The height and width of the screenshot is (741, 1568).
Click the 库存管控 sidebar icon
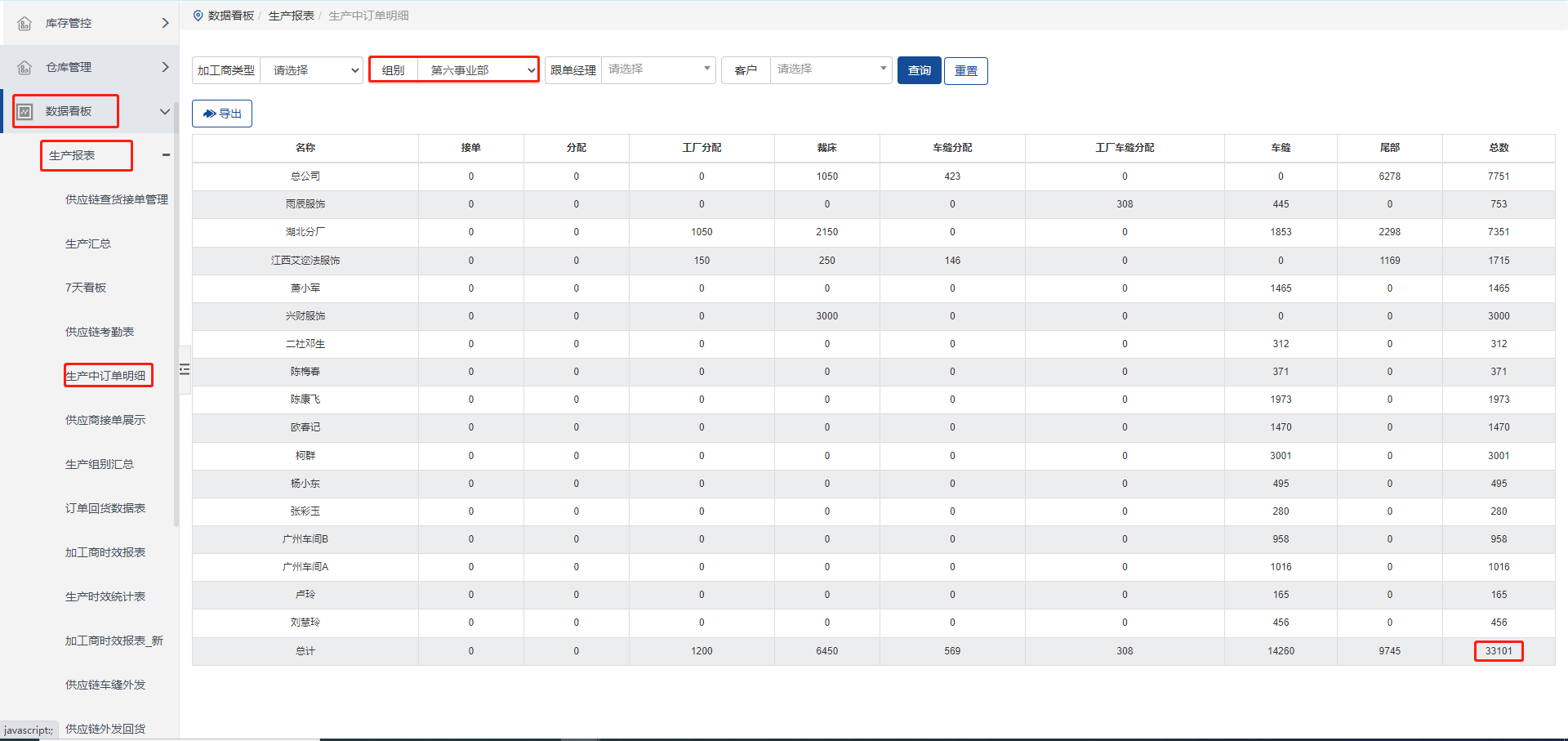coord(25,23)
